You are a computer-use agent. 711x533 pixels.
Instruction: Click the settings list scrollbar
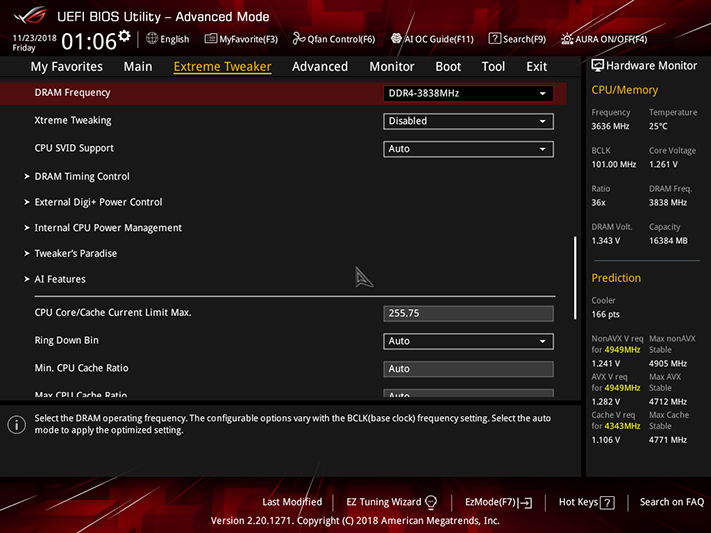pyautogui.click(x=575, y=277)
